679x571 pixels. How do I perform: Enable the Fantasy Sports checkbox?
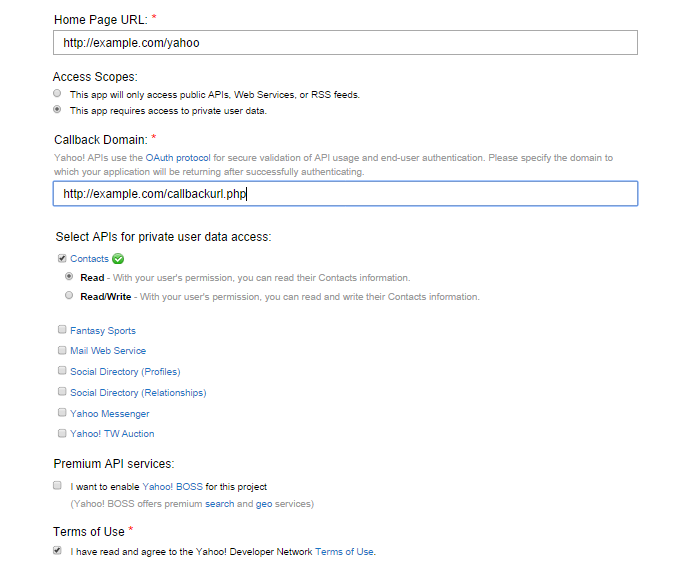click(62, 330)
